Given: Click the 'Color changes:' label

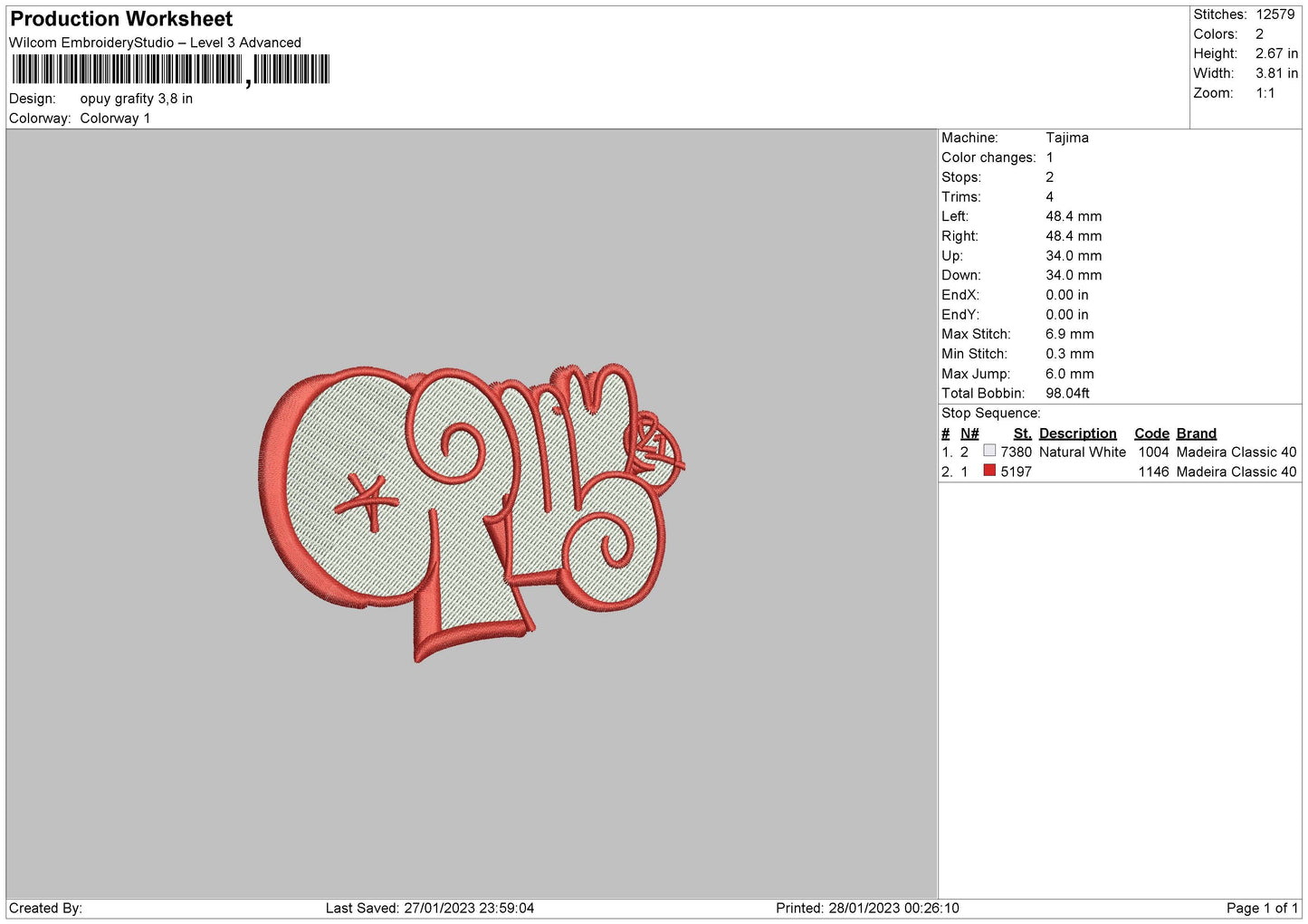Looking at the screenshot, I should click(x=988, y=157).
